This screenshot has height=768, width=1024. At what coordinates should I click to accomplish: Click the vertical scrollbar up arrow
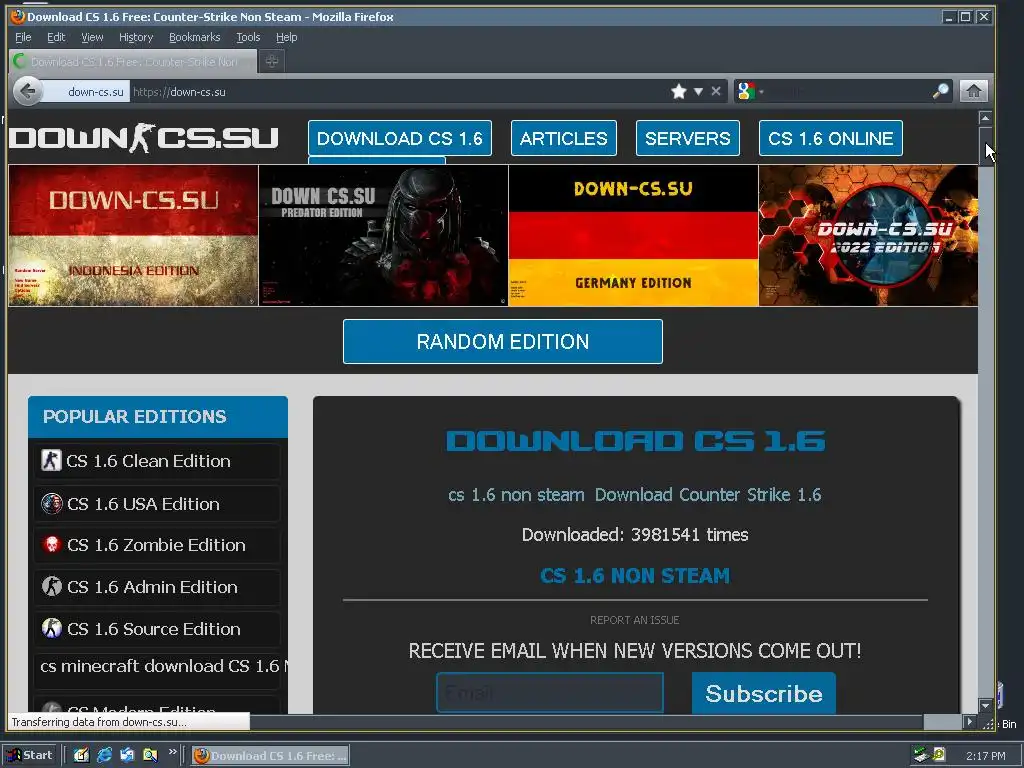[x=985, y=118]
